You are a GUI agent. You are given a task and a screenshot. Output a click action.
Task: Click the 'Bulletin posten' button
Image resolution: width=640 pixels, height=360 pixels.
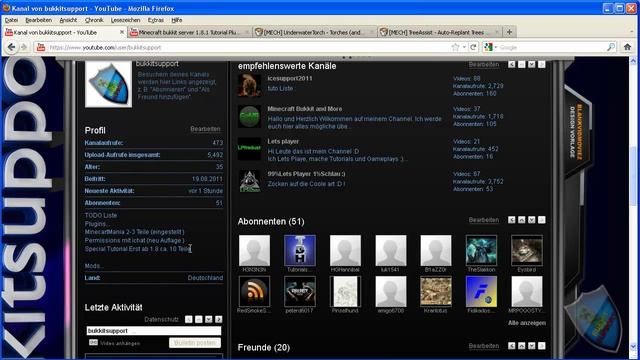pyautogui.click(x=195, y=343)
